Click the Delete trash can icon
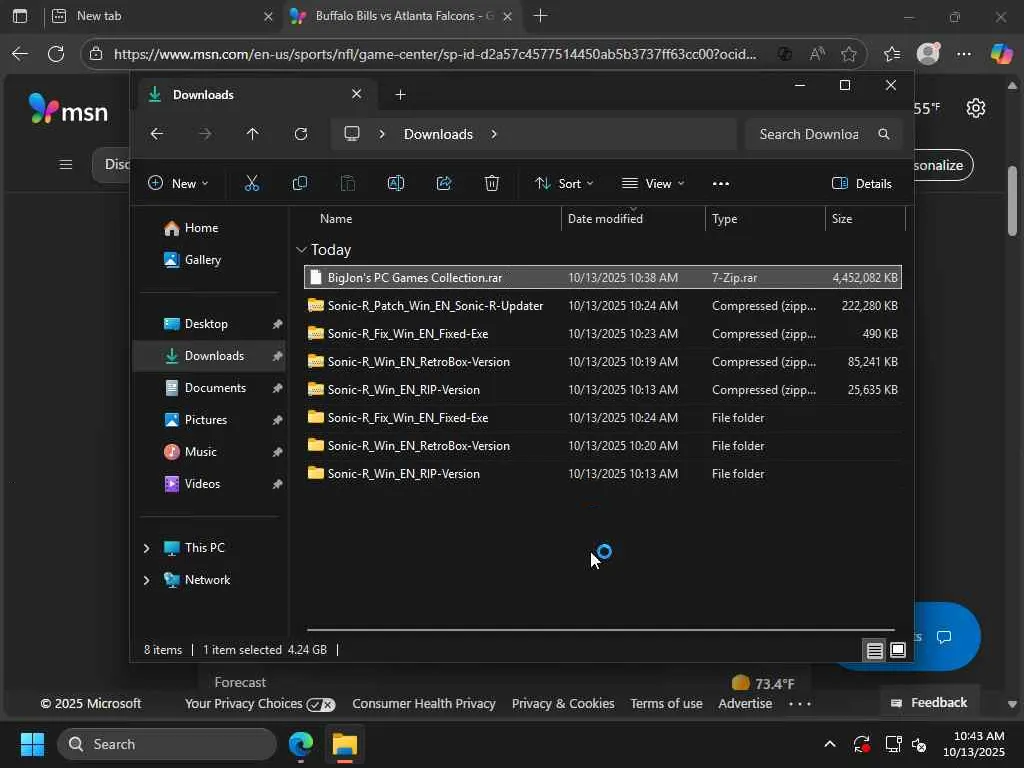The height and width of the screenshot is (768, 1024). coord(491,183)
